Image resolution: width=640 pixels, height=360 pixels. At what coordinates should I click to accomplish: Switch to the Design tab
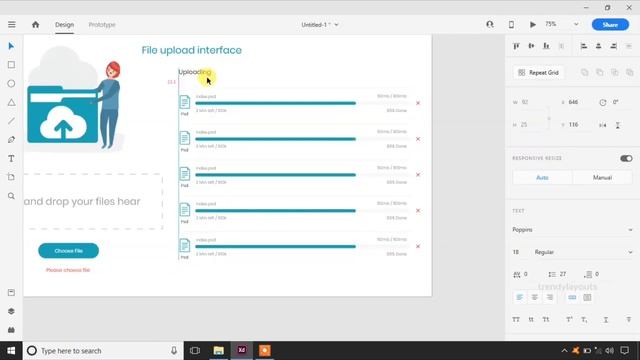tap(64, 24)
